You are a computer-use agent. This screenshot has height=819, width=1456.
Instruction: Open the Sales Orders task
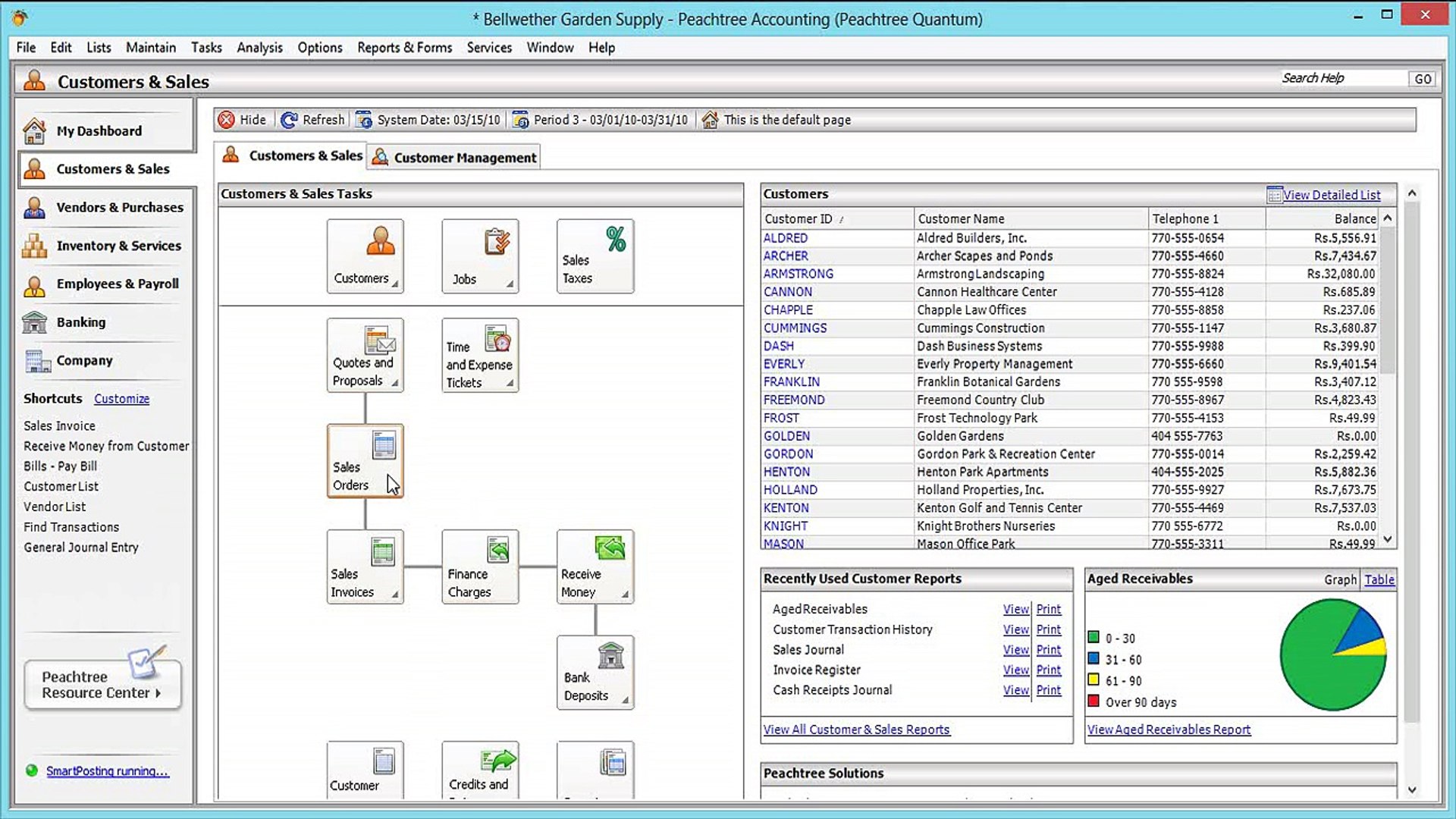pyautogui.click(x=365, y=461)
